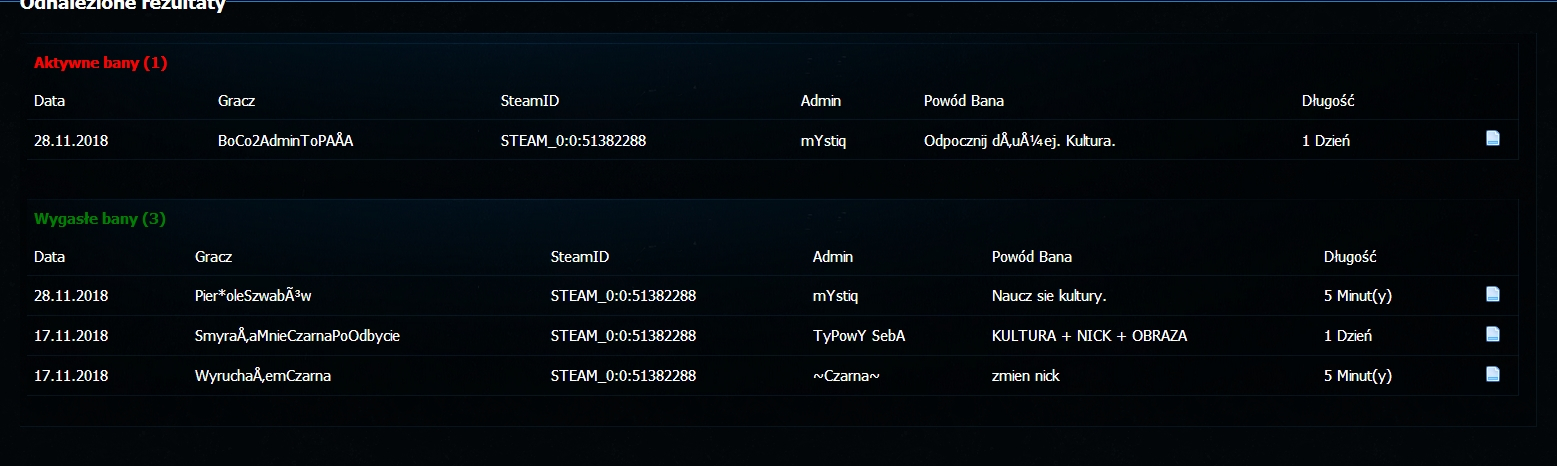Click ban reason 'KULTURA + NICK + OBRAZA'
This screenshot has width=1557, height=466.
1089,336
